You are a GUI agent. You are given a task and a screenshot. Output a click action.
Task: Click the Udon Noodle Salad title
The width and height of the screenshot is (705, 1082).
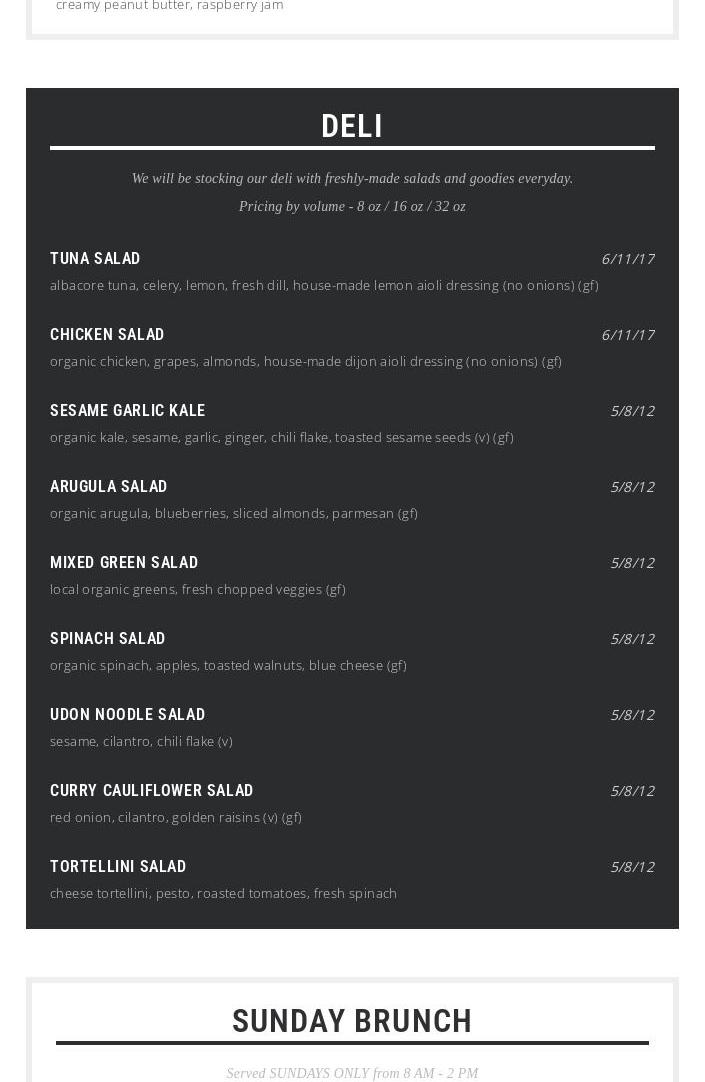click(x=127, y=715)
